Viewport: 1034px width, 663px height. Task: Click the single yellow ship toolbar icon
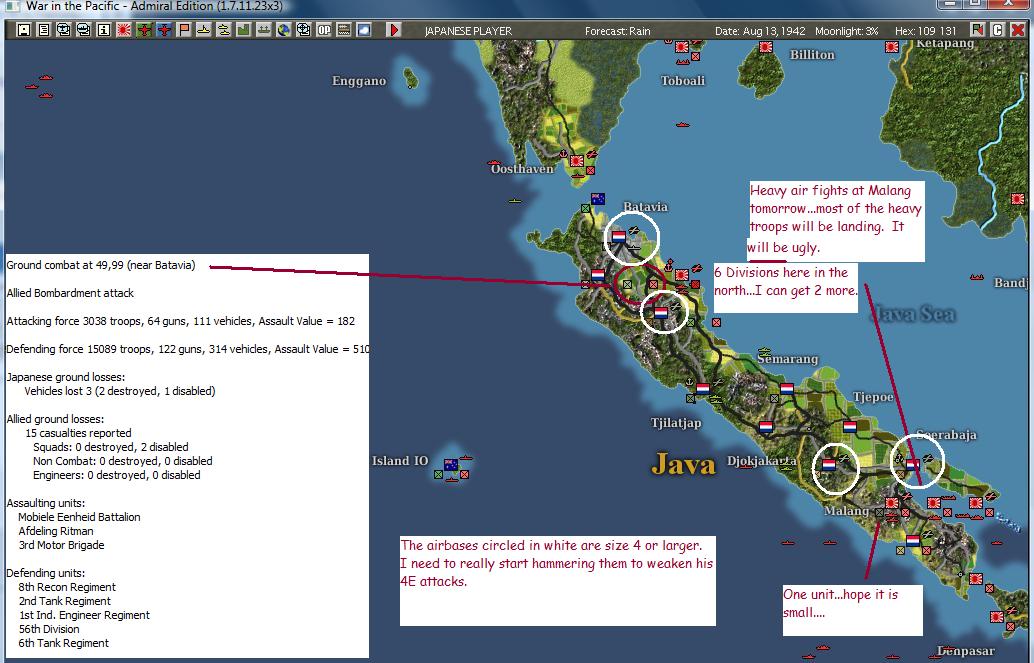(x=204, y=30)
